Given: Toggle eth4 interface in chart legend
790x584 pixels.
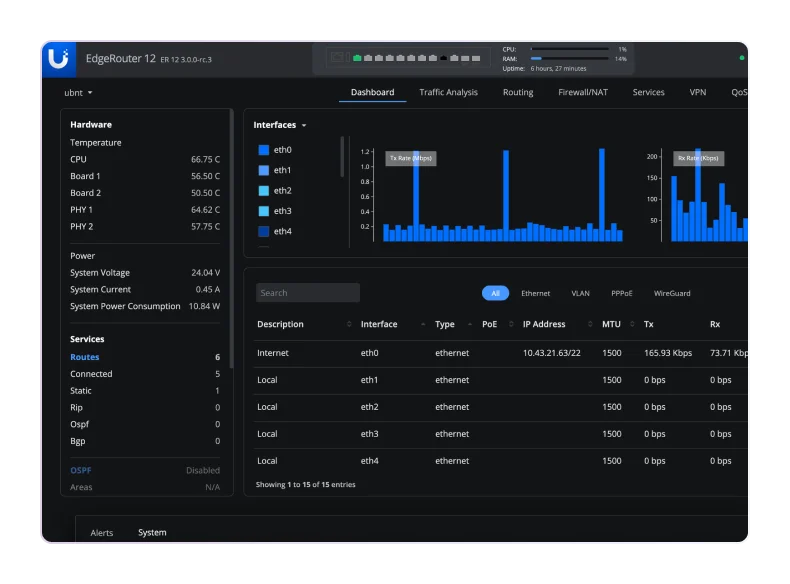Looking at the screenshot, I should click(275, 231).
